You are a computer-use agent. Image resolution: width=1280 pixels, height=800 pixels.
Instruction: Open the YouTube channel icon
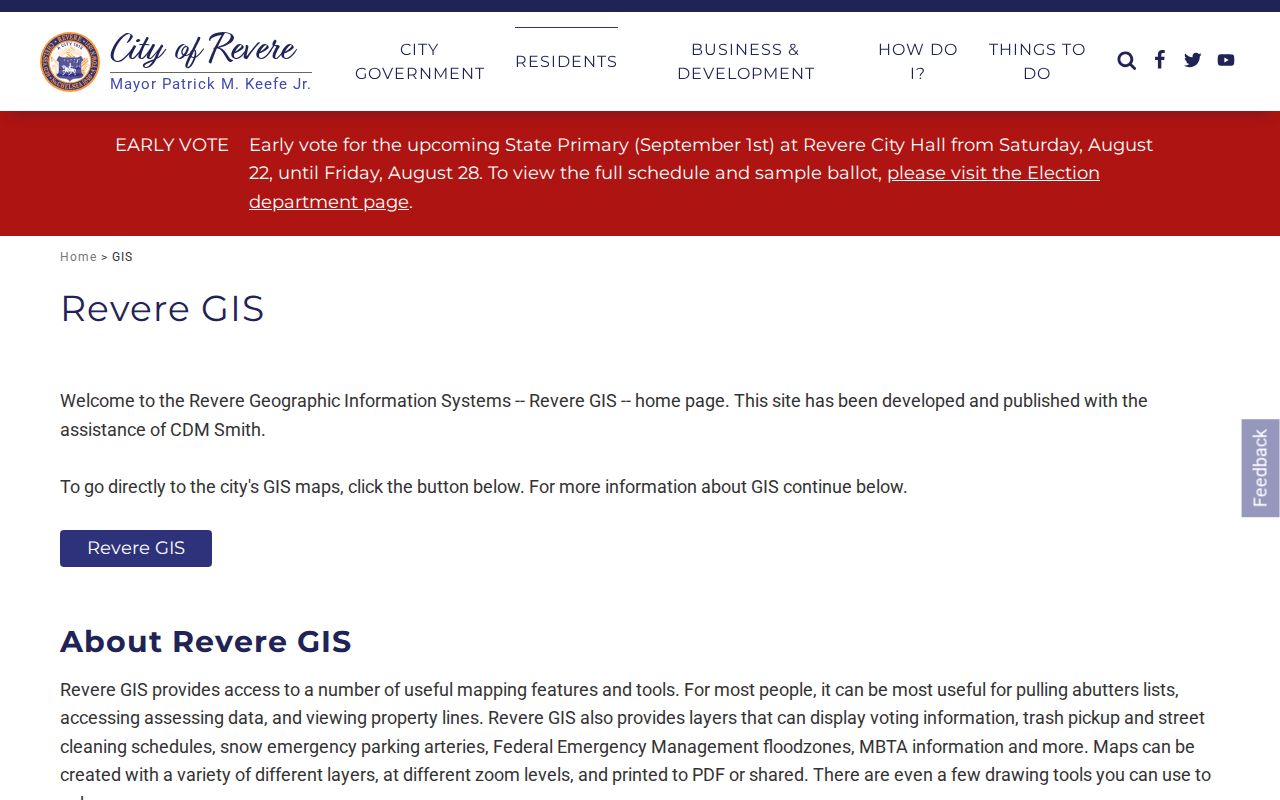pos(1226,60)
